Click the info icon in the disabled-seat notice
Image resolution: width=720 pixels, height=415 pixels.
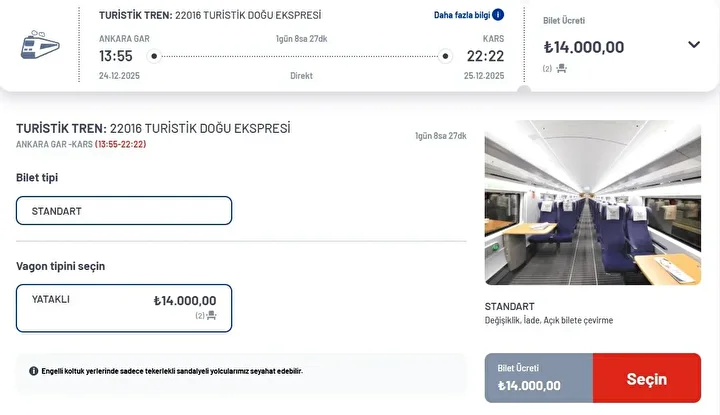tap(34, 371)
